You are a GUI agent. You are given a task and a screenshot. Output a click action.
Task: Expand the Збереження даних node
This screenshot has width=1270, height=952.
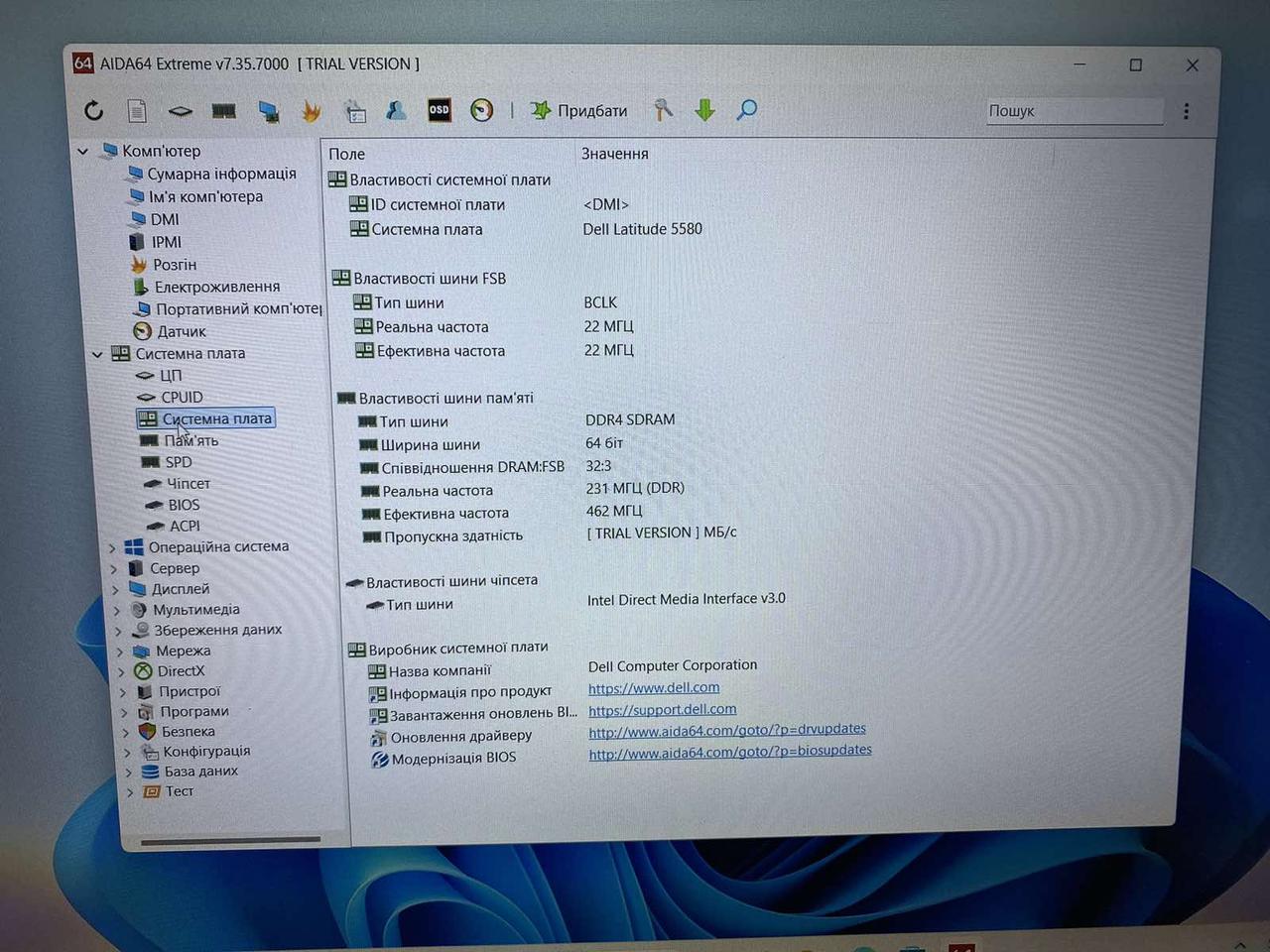point(119,632)
